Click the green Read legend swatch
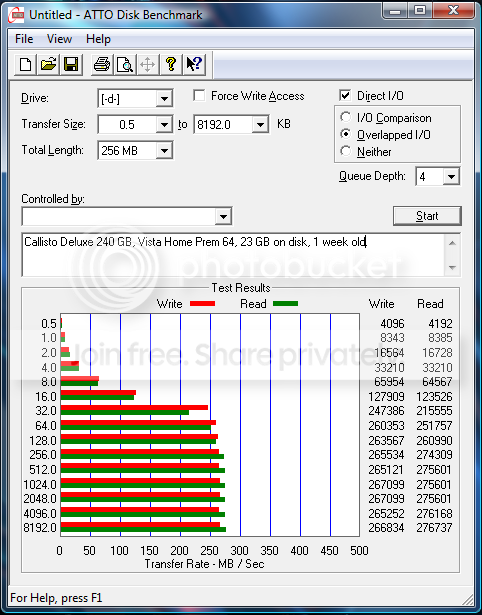Image resolution: width=482 pixels, height=615 pixels. (285, 304)
